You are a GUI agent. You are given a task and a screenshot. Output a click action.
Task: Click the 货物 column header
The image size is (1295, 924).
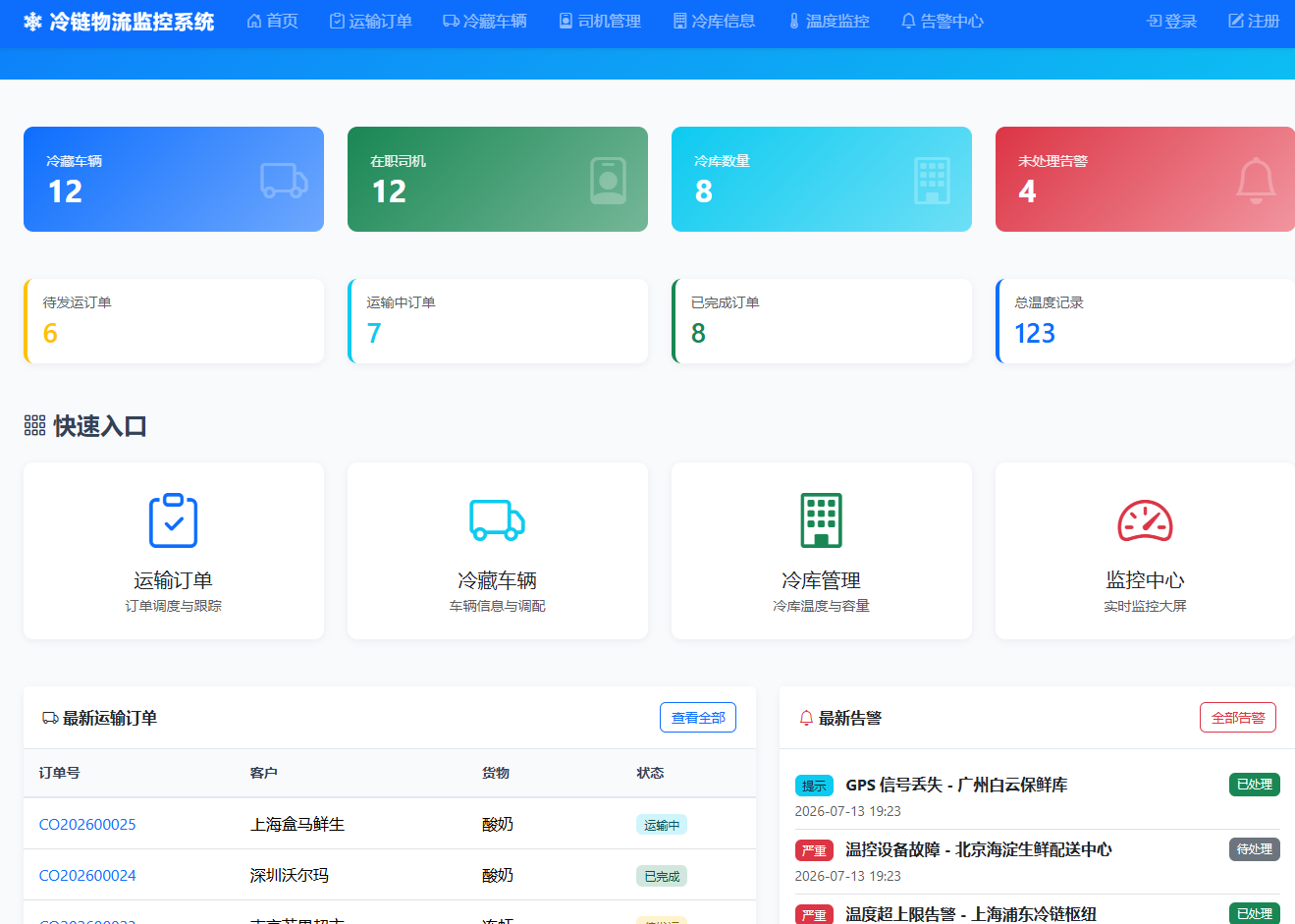coord(496,773)
